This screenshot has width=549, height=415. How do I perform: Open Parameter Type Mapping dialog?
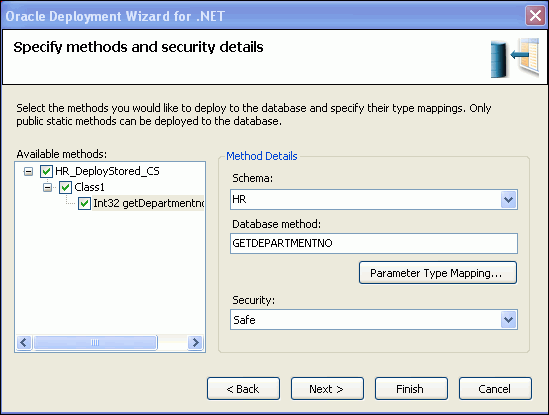pos(438,272)
